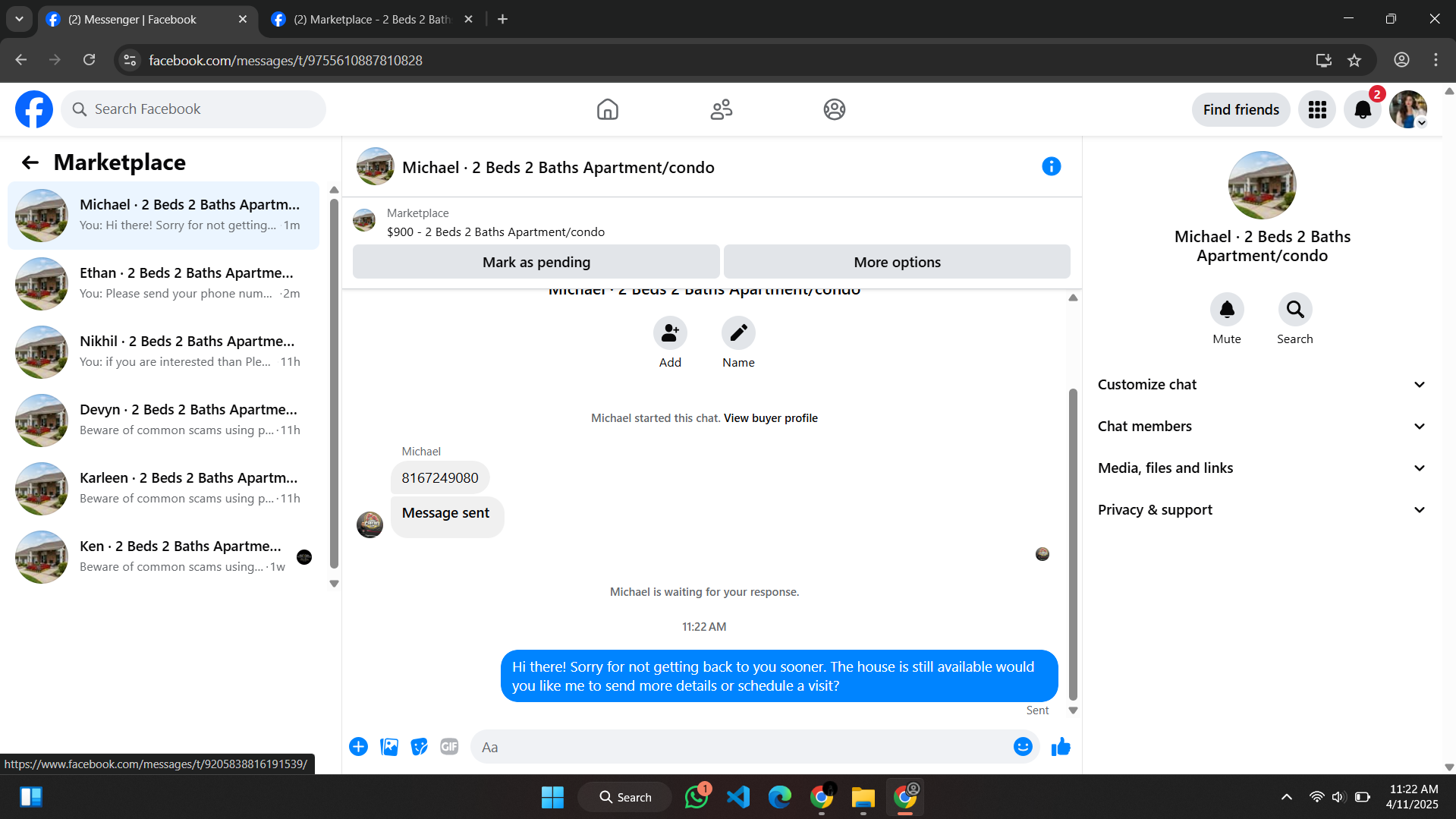Open the account profile picture menu
The height and width of the screenshot is (819, 1456).
click(x=1408, y=109)
